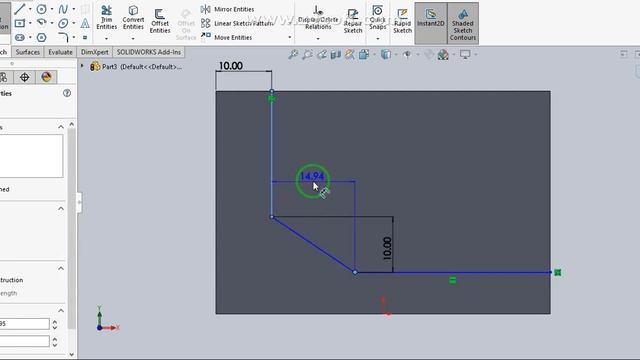Select the Spline sketch tool
This screenshot has width=640, height=360.
63,9
